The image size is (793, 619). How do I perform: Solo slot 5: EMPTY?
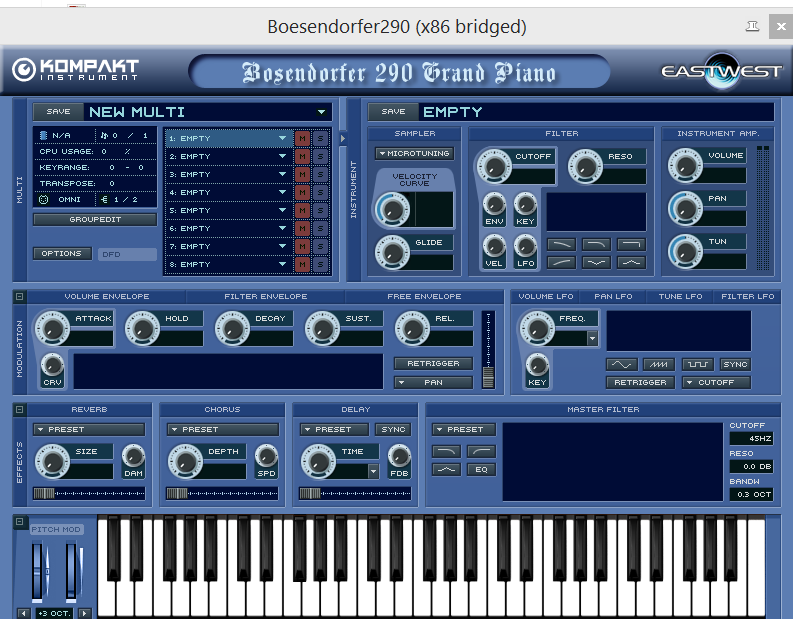[x=320, y=210]
